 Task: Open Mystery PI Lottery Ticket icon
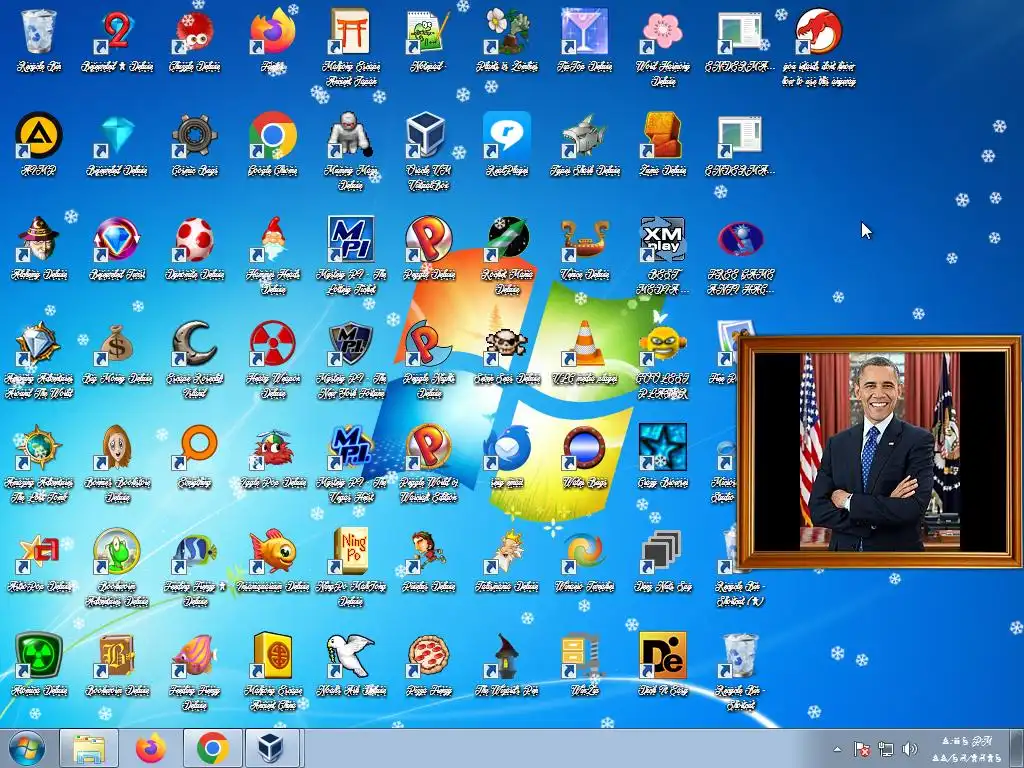(351, 239)
